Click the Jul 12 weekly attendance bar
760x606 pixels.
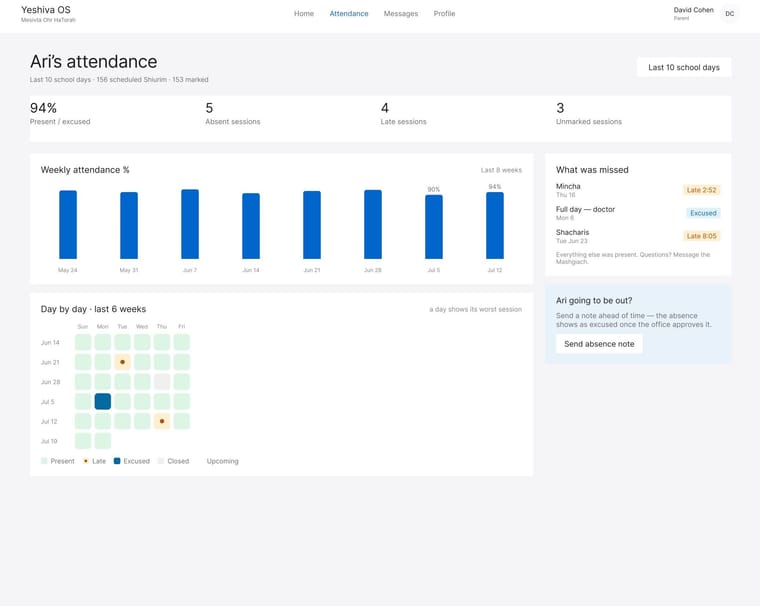495,225
